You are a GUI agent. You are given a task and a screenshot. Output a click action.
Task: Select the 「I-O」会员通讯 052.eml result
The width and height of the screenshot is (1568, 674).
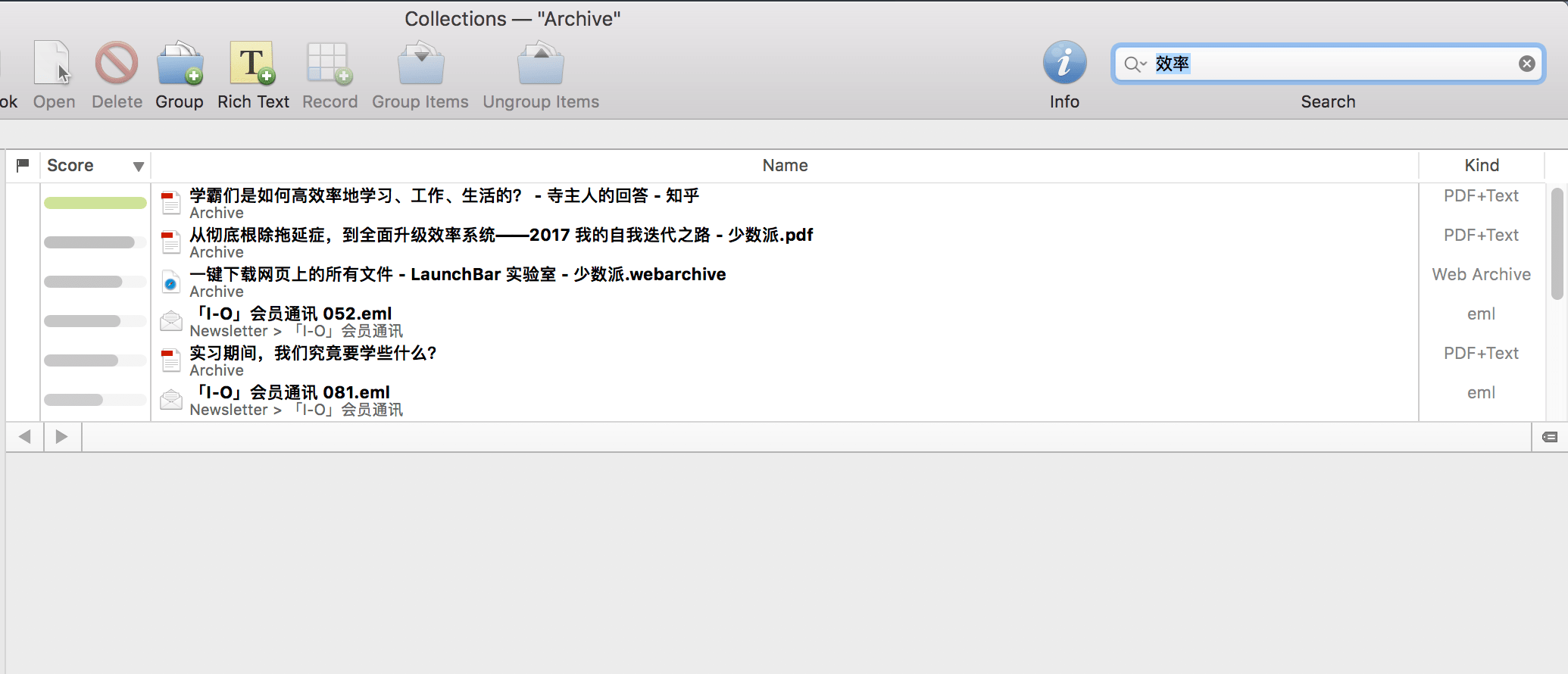click(294, 314)
